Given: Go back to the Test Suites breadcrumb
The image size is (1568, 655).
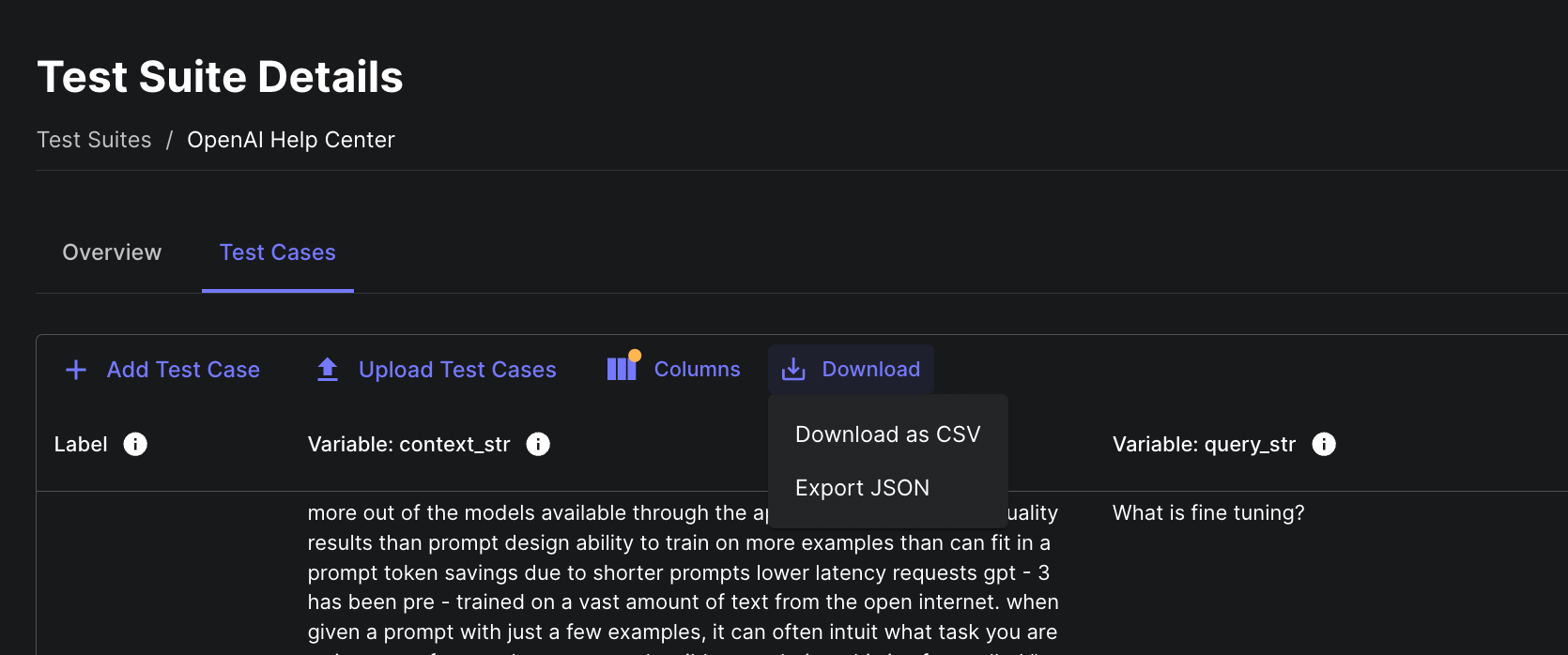Looking at the screenshot, I should coord(94,140).
